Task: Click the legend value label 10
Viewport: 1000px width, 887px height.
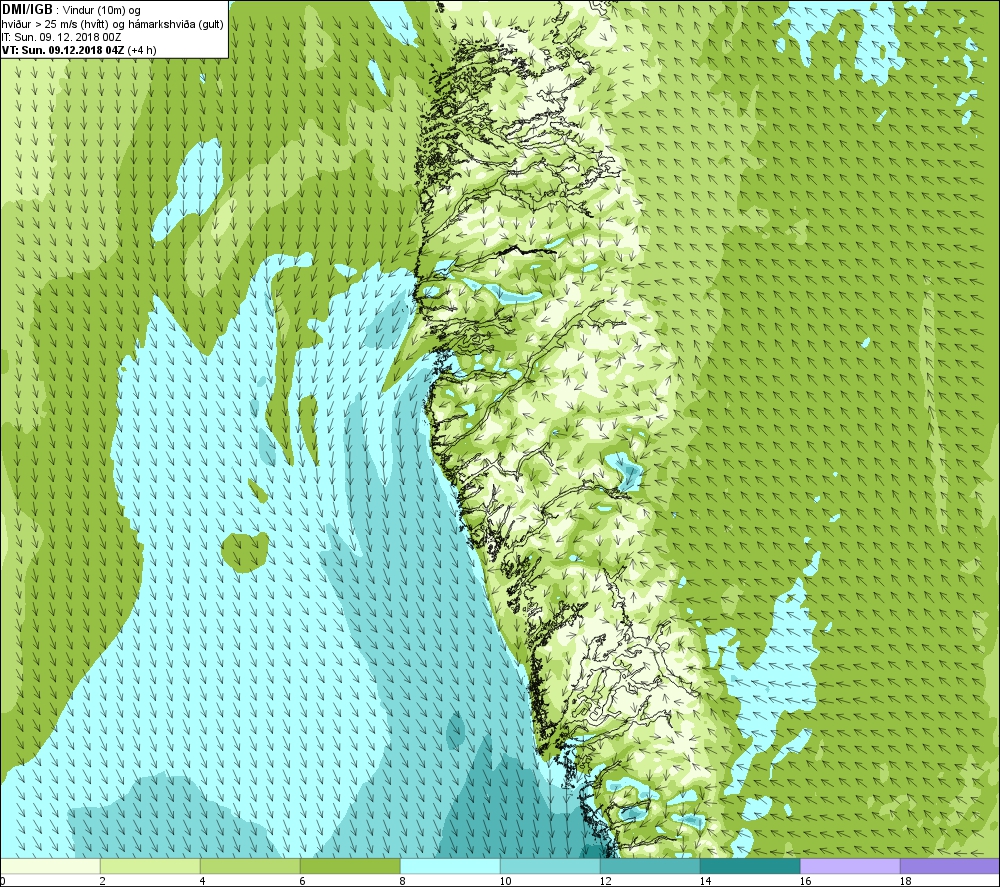Action: pos(505,881)
